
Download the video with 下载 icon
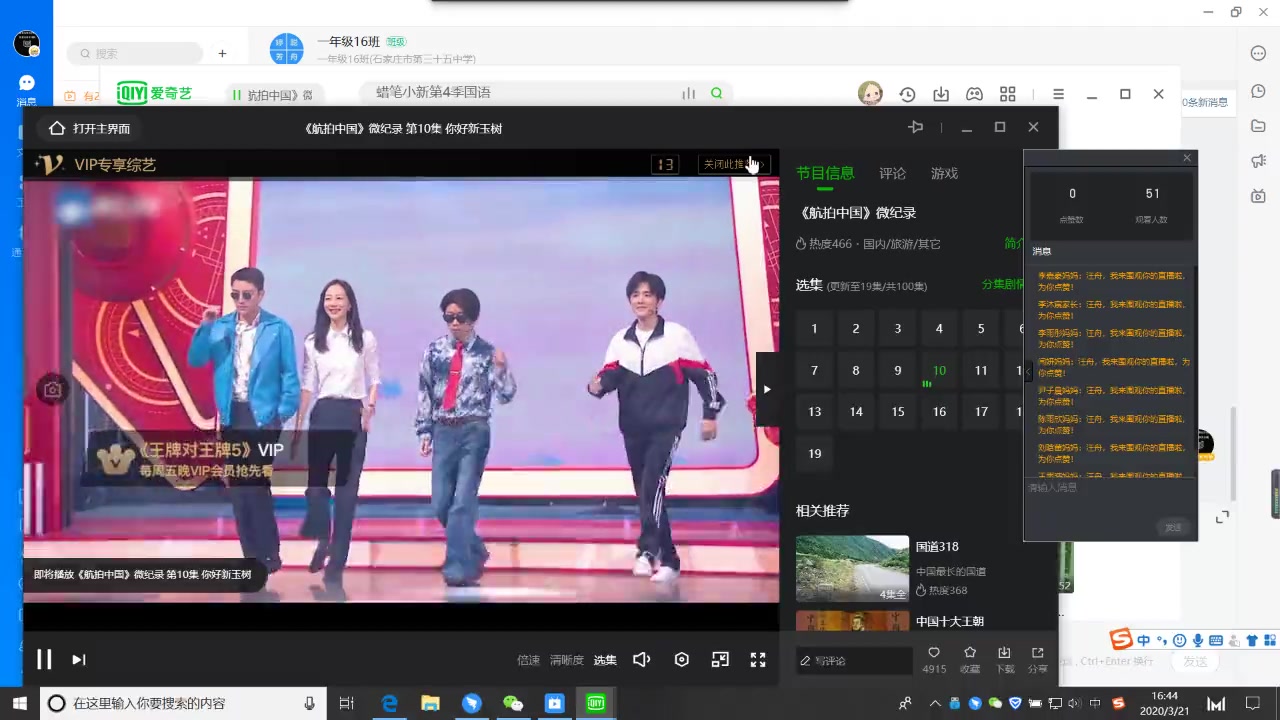(1005, 653)
